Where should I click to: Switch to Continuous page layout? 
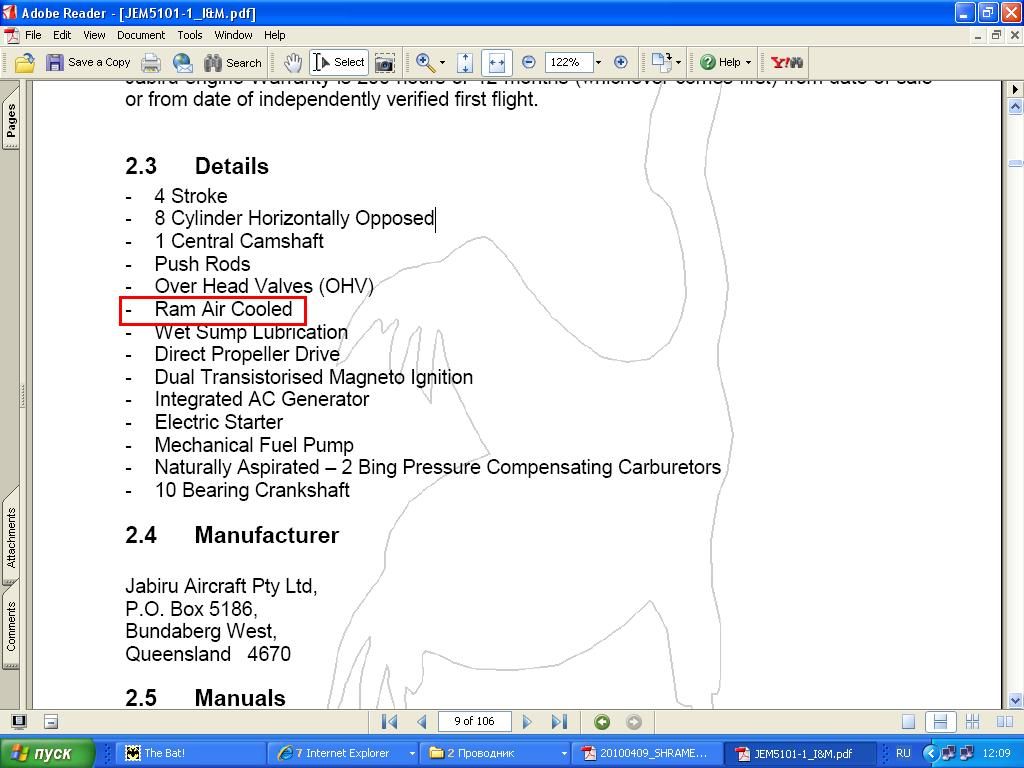click(x=940, y=722)
